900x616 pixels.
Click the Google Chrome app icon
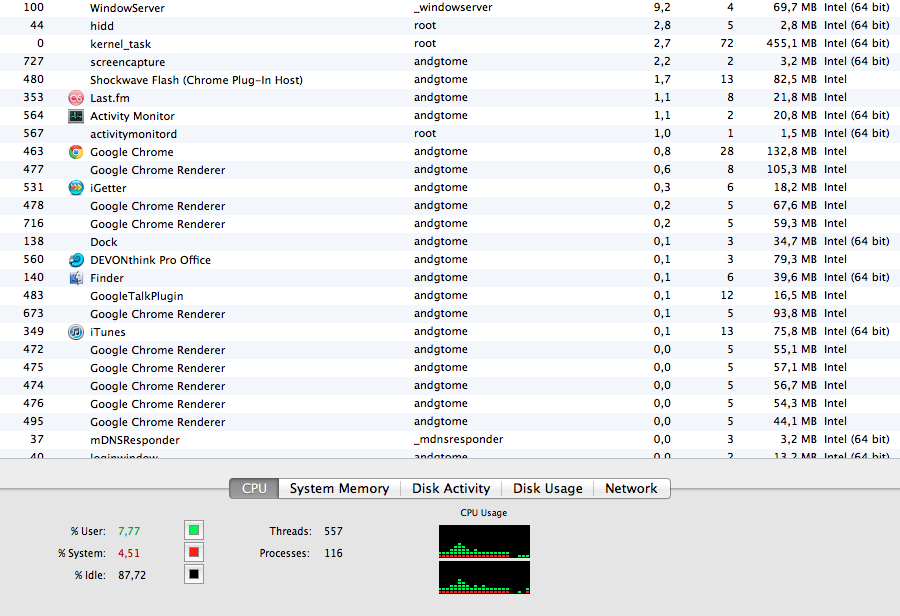[x=76, y=152]
